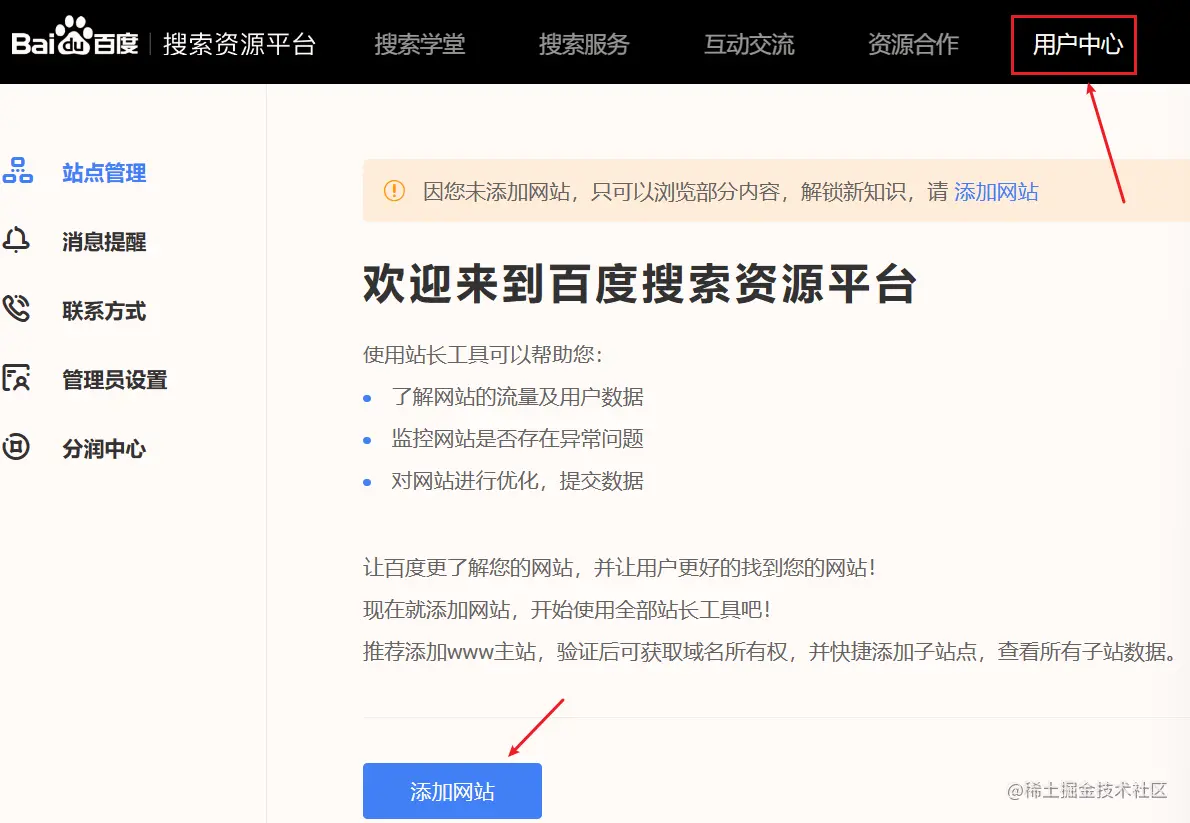Click the heading 欢迎来到百度搜索资源平台
Viewport: 1190px width, 823px height.
click(x=640, y=285)
